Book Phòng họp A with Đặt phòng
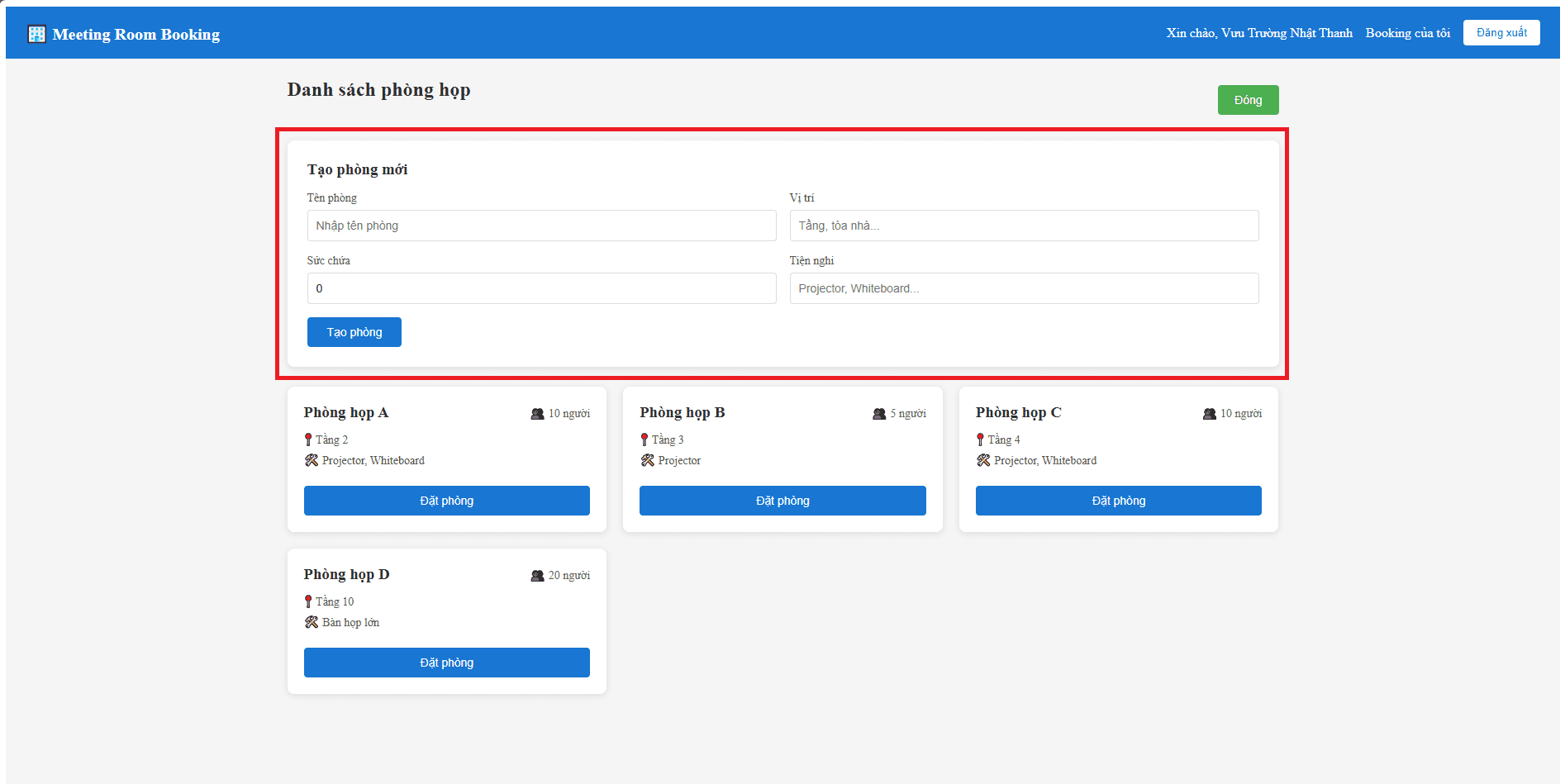Image resolution: width=1565 pixels, height=784 pixels. coord(446,501)
